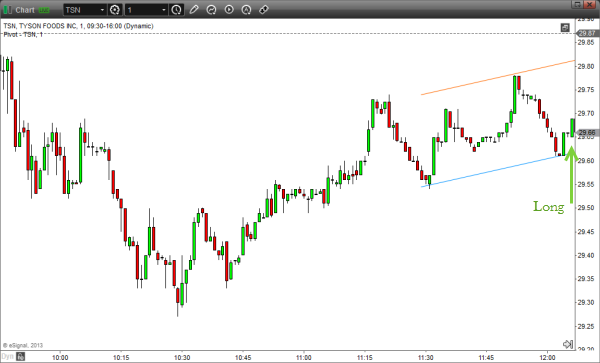Viewport: 600px width, 363px height.
Task: Select the pencil drawing tools icon
Action: (x=194, y=10)
